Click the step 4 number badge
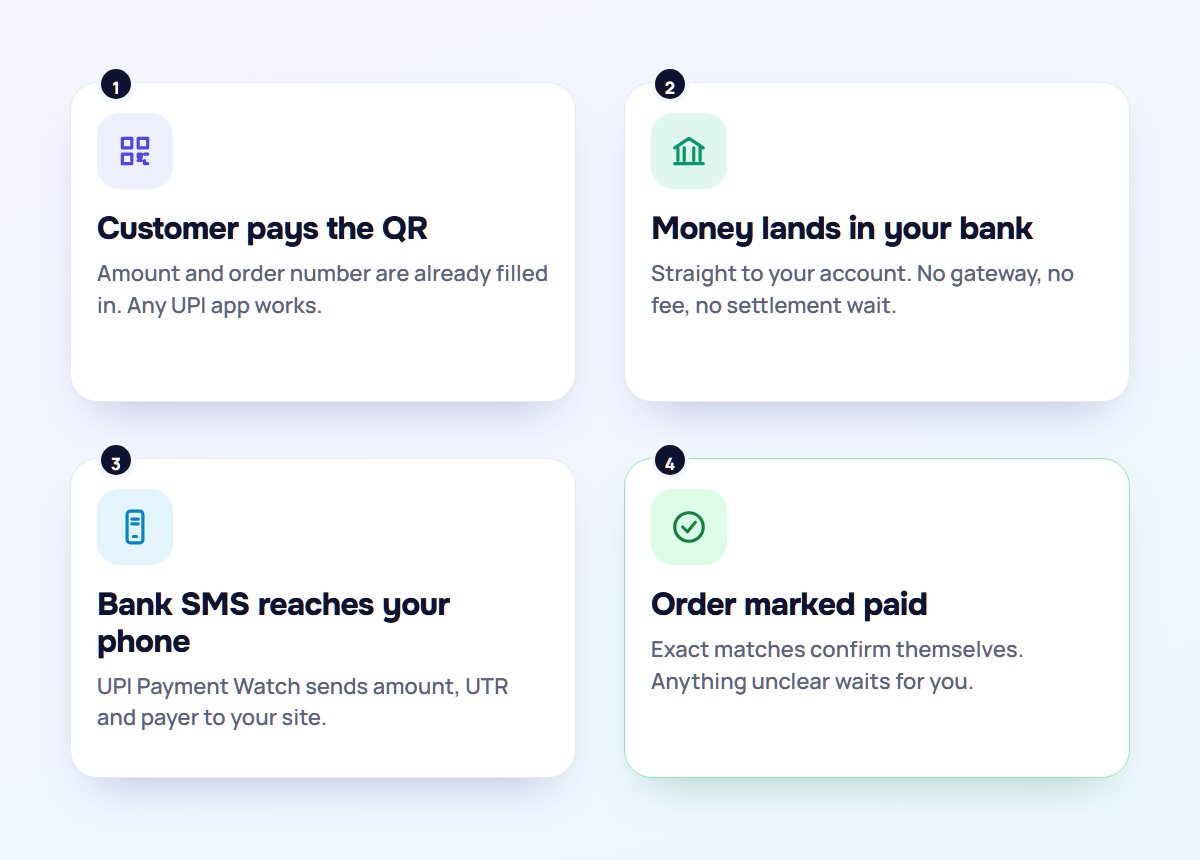Screen dimensions: 1200x860 pos(670,463)
